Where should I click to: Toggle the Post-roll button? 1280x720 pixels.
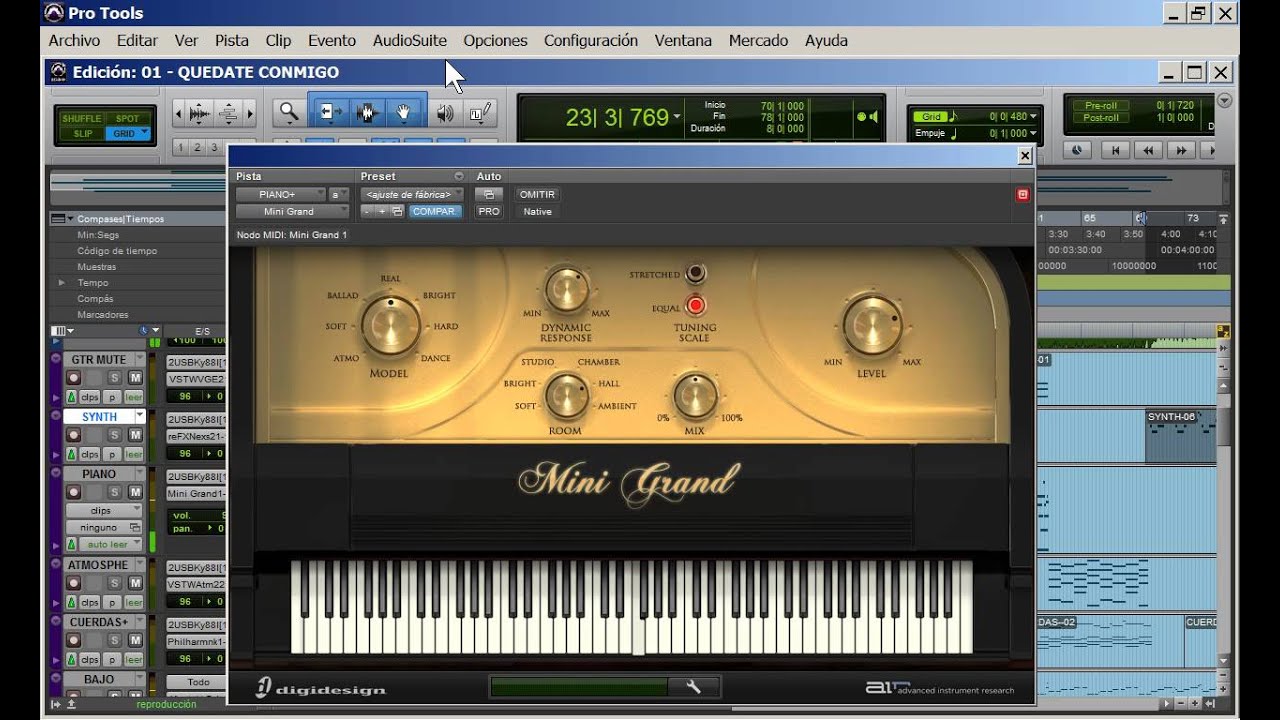click(1100, 118)
